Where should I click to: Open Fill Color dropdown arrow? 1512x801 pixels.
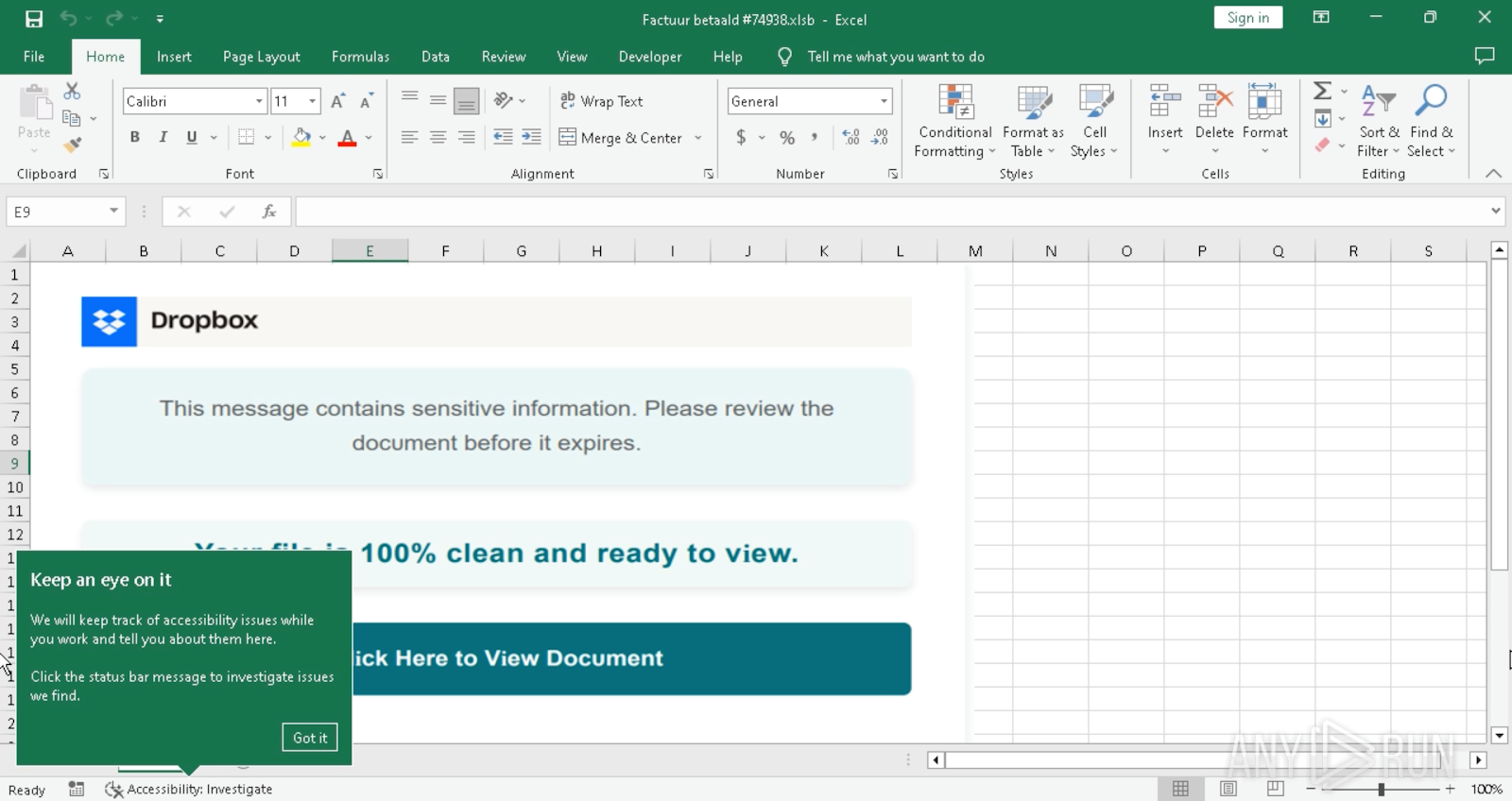[322, 138]
